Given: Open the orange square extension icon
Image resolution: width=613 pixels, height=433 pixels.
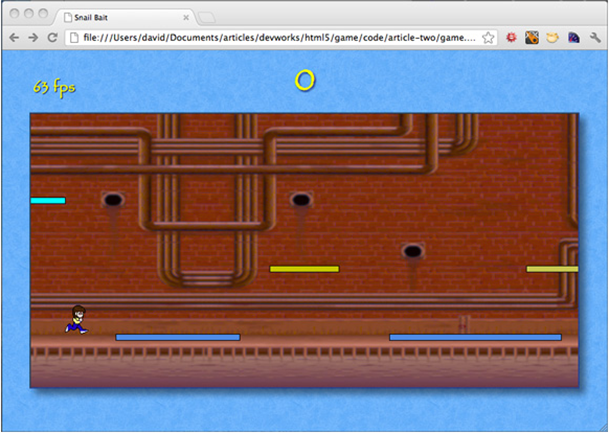Looking at the screenshot, I should tap(532, 38).
